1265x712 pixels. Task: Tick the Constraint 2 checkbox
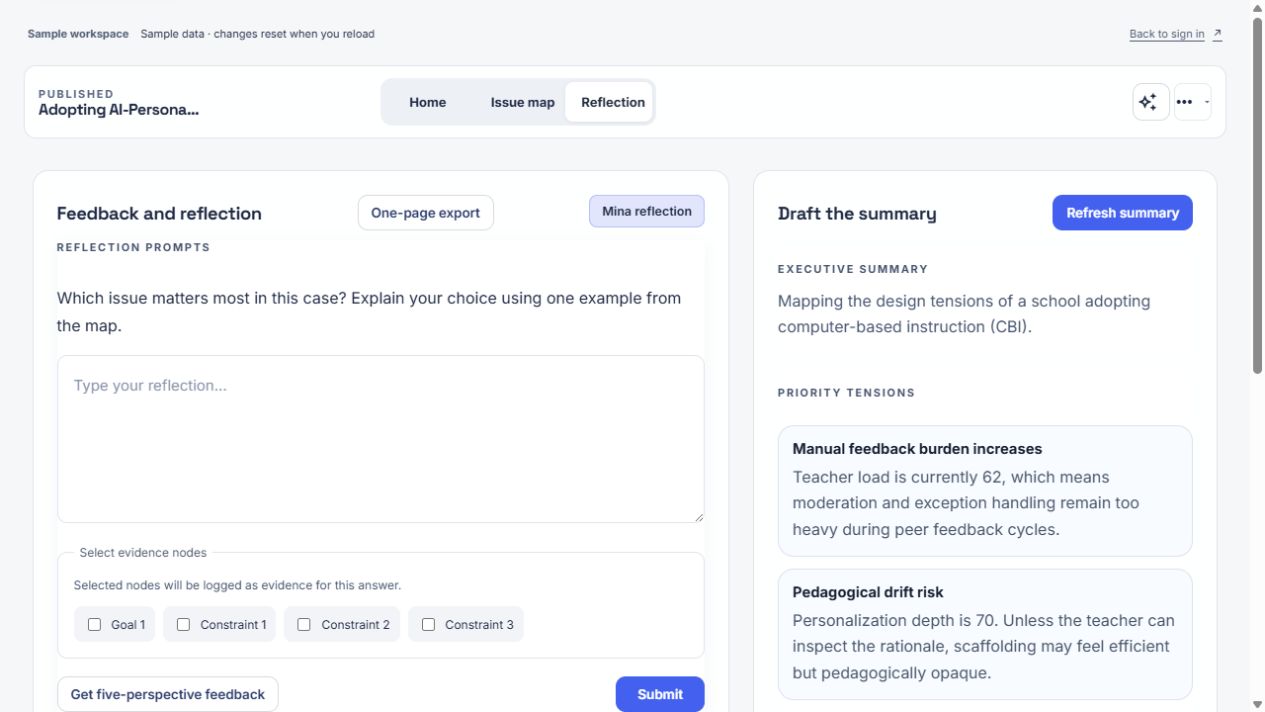click(305, 624)
